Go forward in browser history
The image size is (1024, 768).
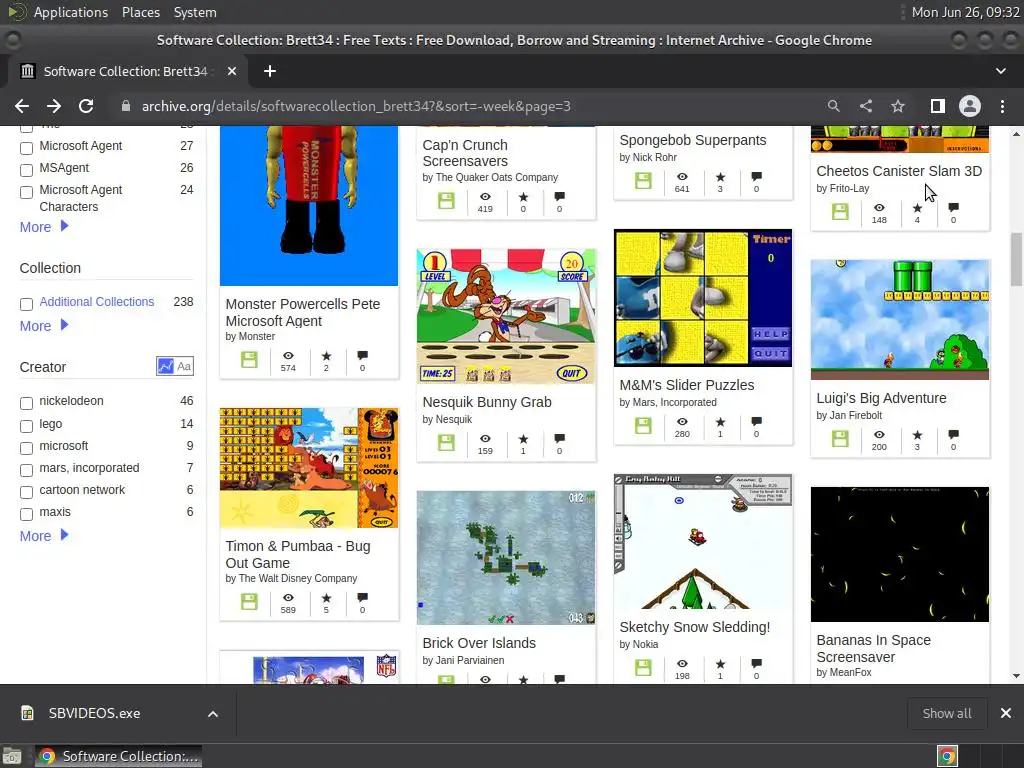54,106
